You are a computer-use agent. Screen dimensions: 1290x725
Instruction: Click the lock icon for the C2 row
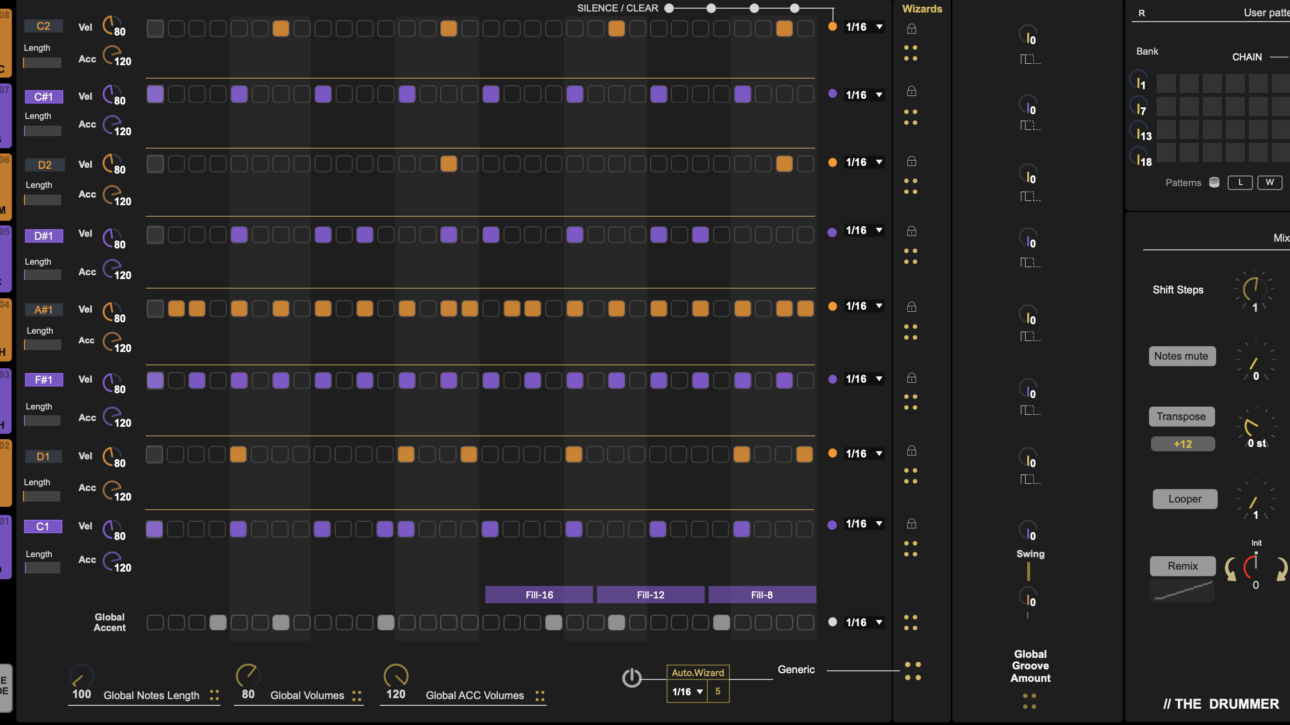pyautogui.click(x=911, y=29)
